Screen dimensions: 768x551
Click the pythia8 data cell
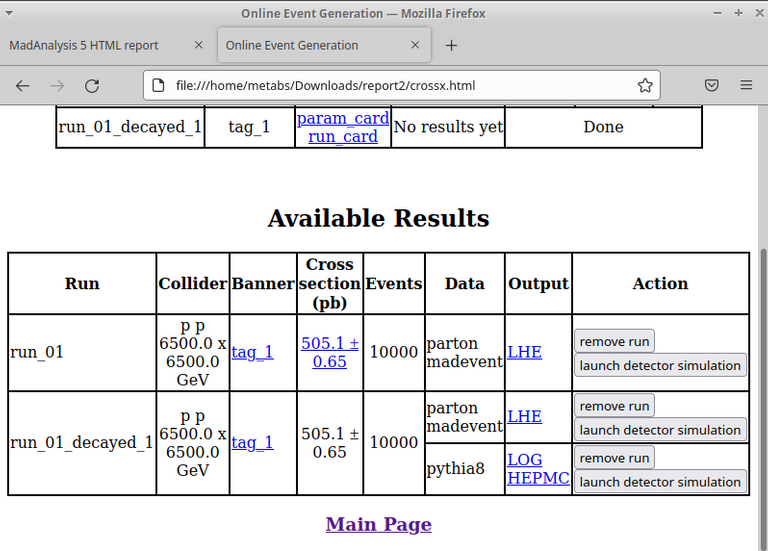click(465, 469)
